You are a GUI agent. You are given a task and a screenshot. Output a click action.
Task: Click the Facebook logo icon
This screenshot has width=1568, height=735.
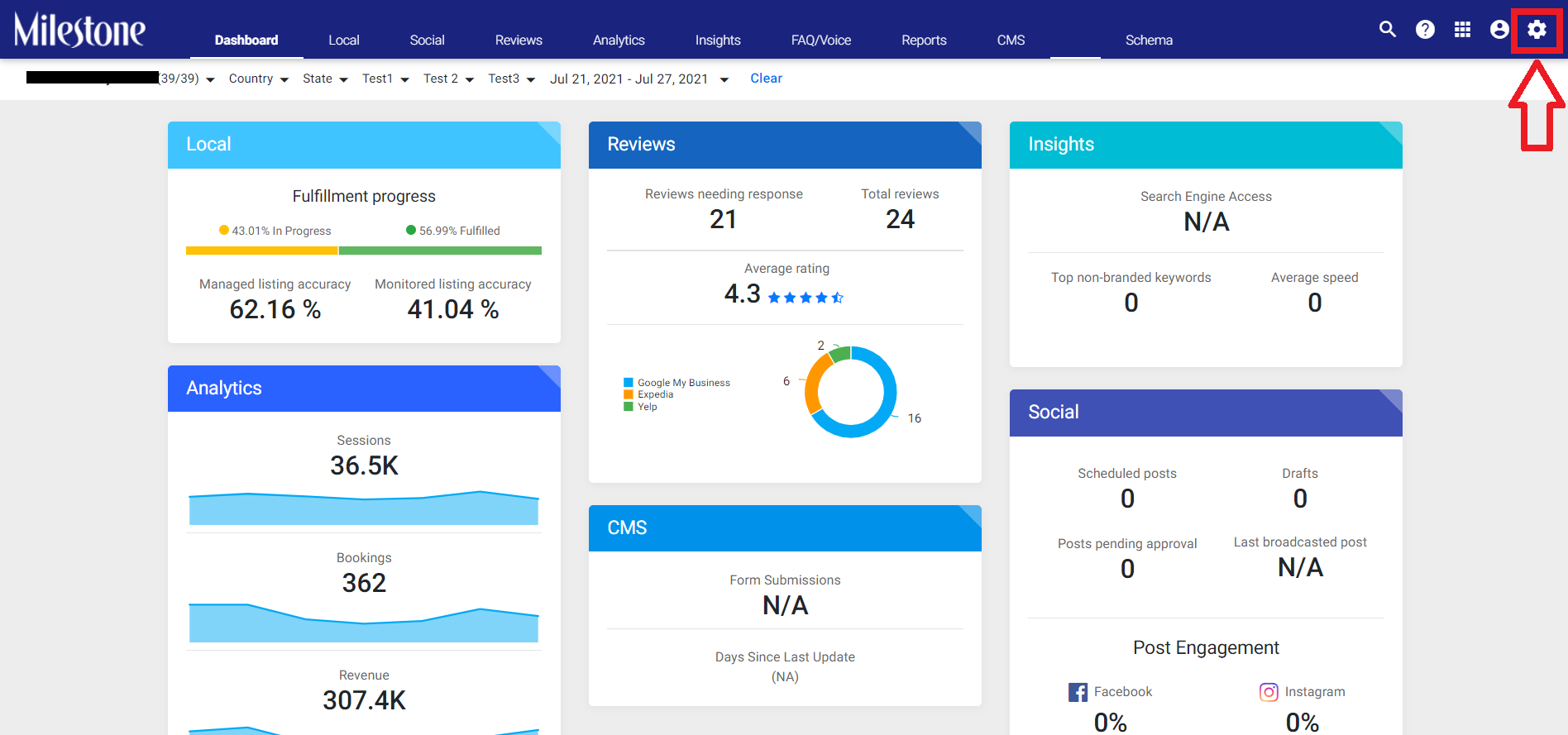(1078, 692)
